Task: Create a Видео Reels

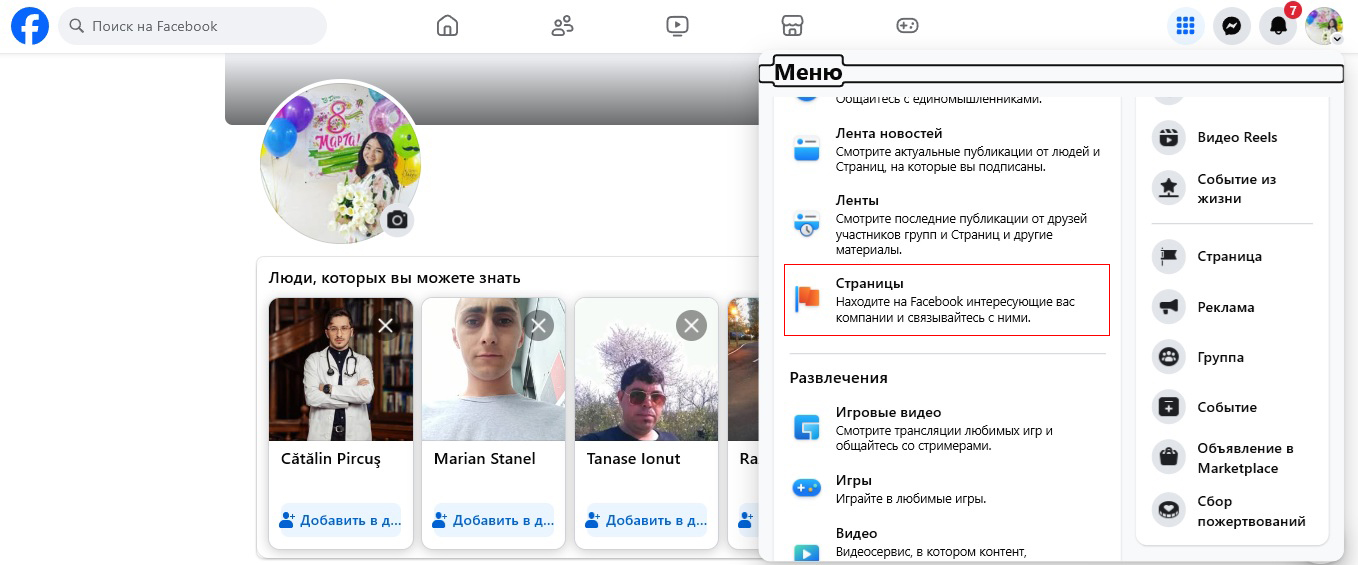Action: coord(1232,137)
